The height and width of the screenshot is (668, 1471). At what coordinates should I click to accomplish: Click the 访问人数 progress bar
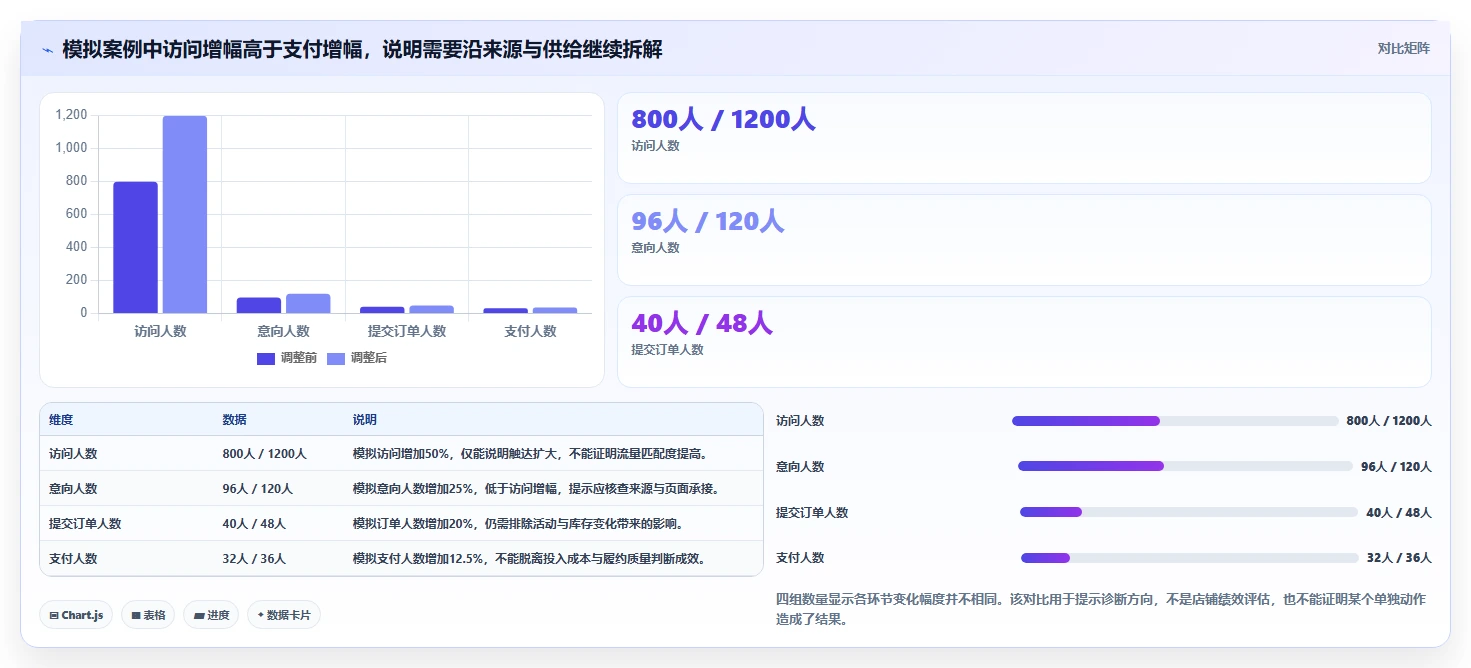coord(1175,421)
